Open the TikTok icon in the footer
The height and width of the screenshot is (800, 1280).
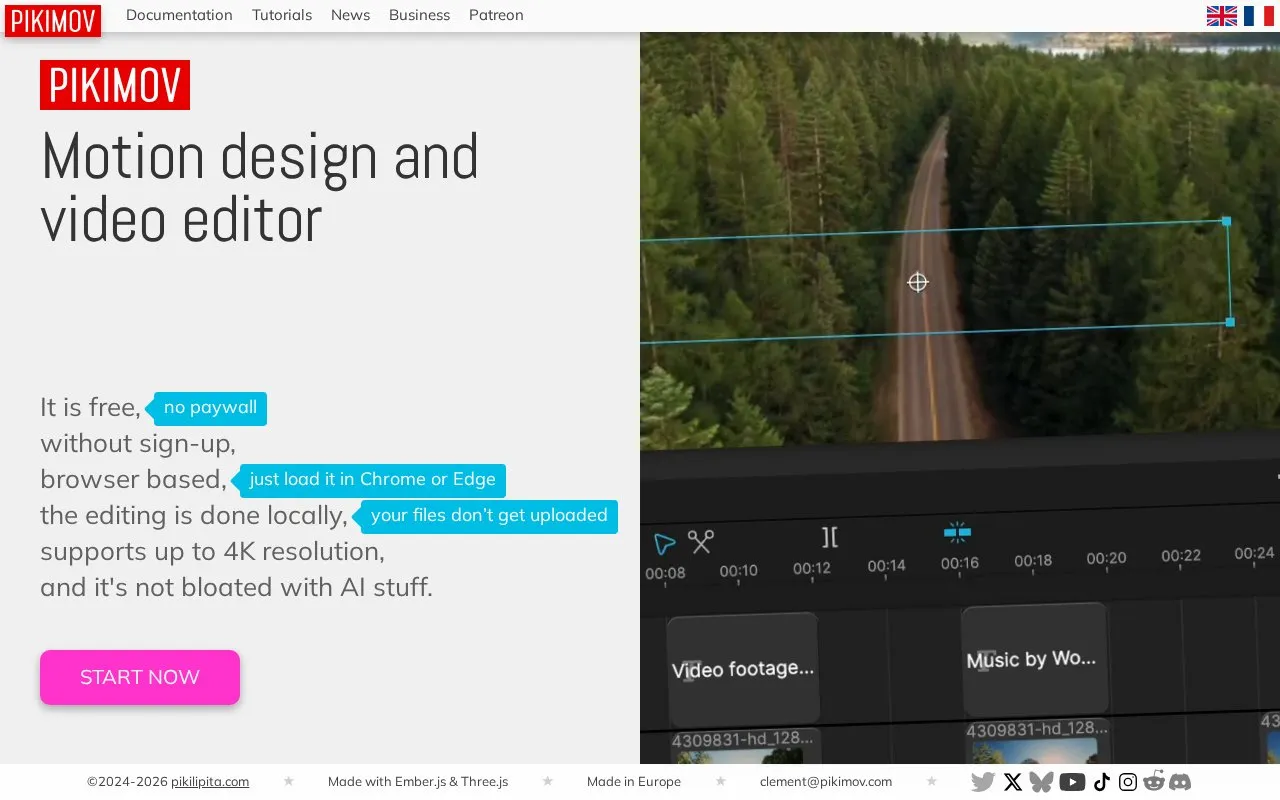[1102, 782]
